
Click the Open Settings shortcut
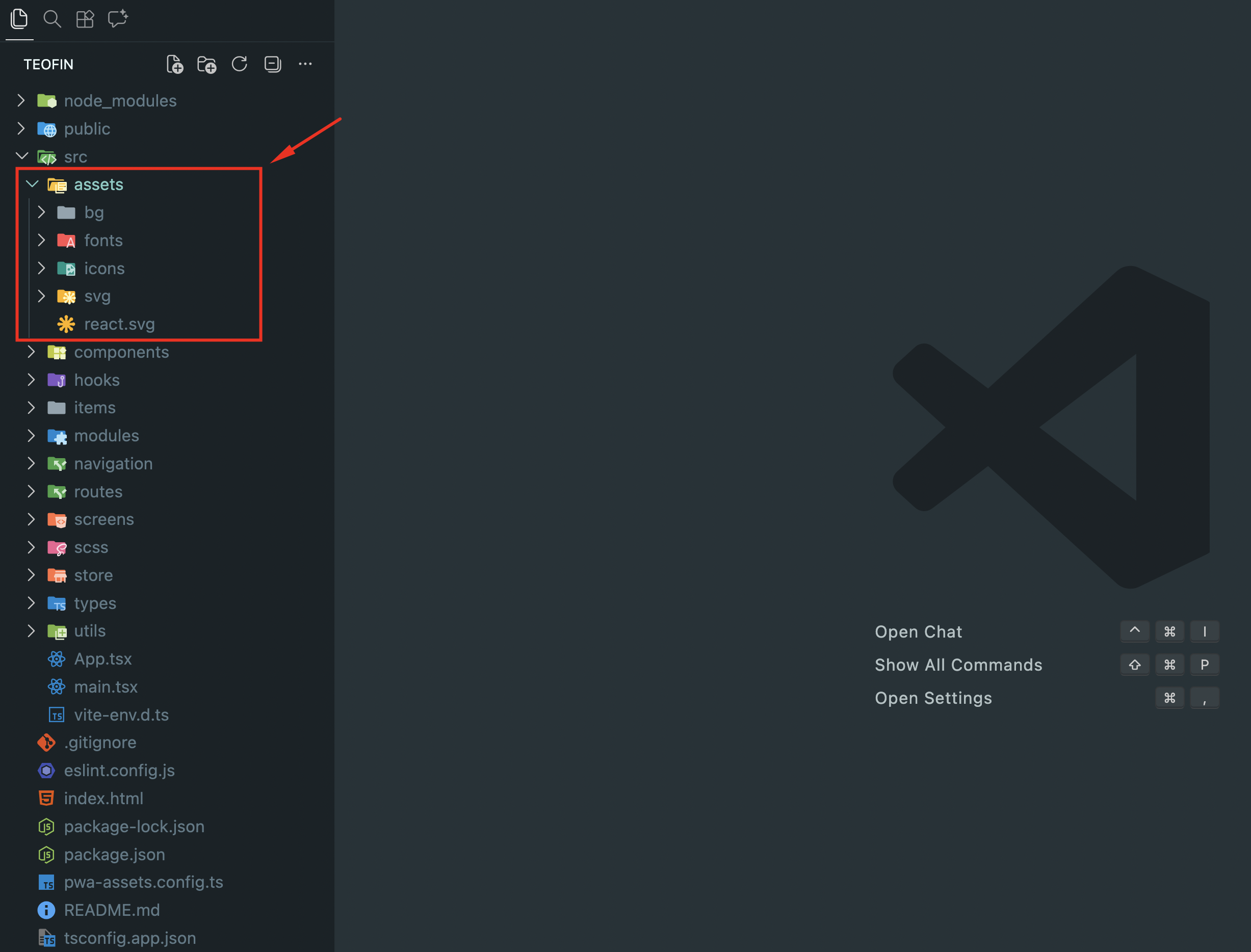point(933,698)
